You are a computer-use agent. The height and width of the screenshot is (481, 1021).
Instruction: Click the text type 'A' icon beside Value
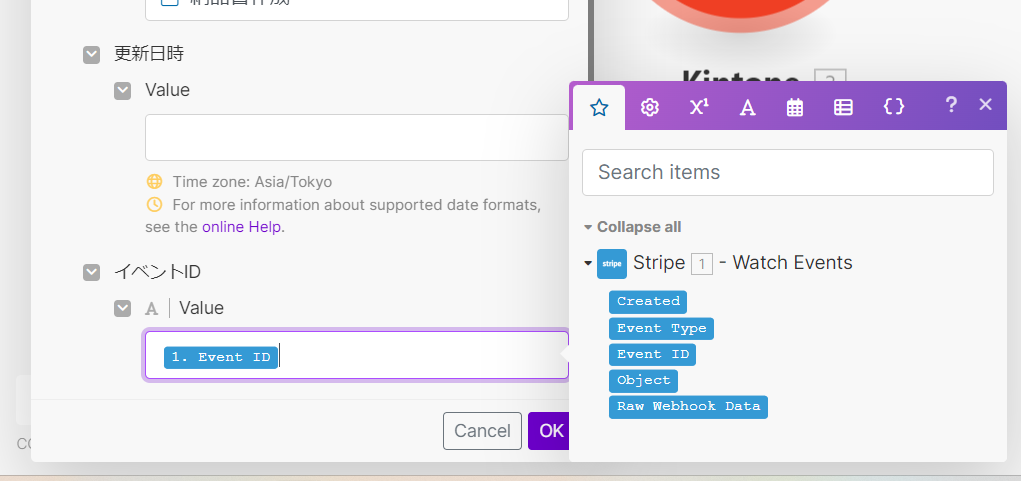click(152, 309)
